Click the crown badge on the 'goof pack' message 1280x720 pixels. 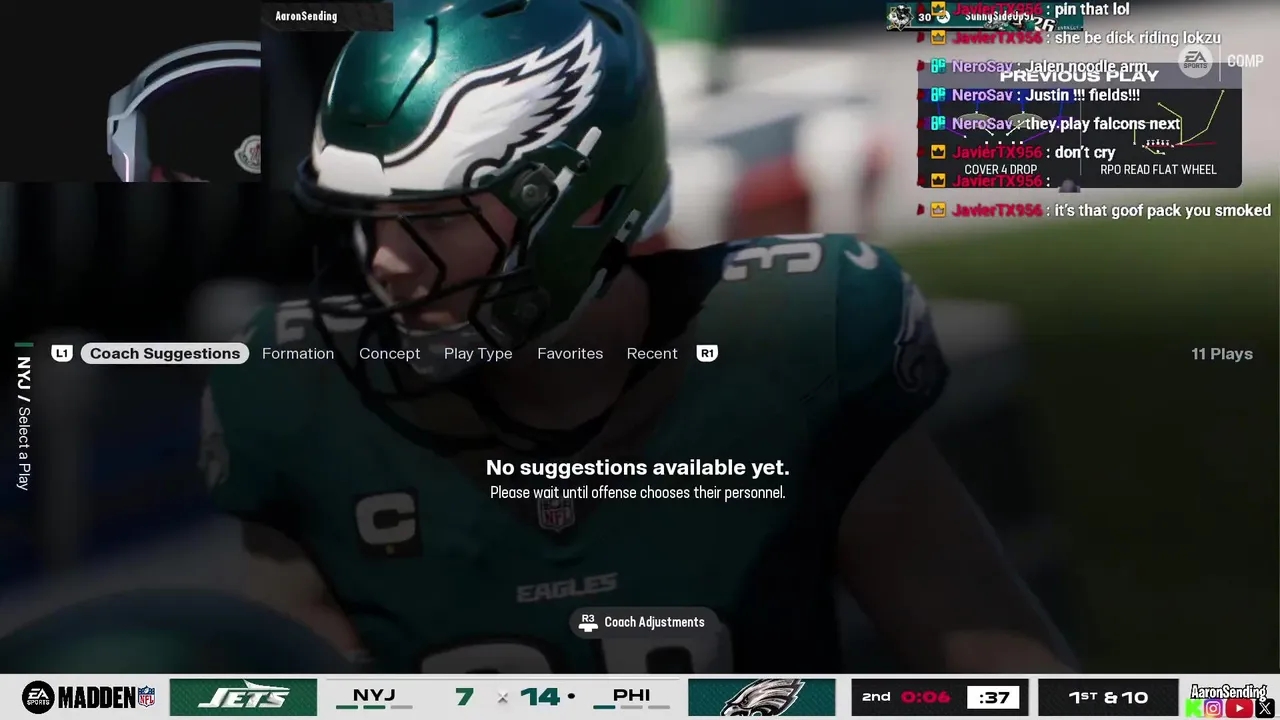(x=938, y=210)
